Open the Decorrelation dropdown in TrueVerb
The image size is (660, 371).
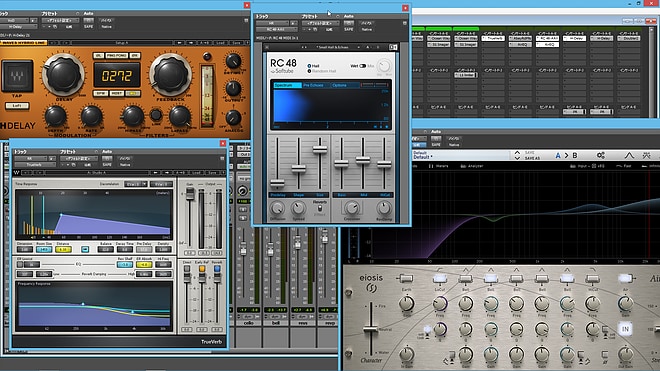click(135, 184)
